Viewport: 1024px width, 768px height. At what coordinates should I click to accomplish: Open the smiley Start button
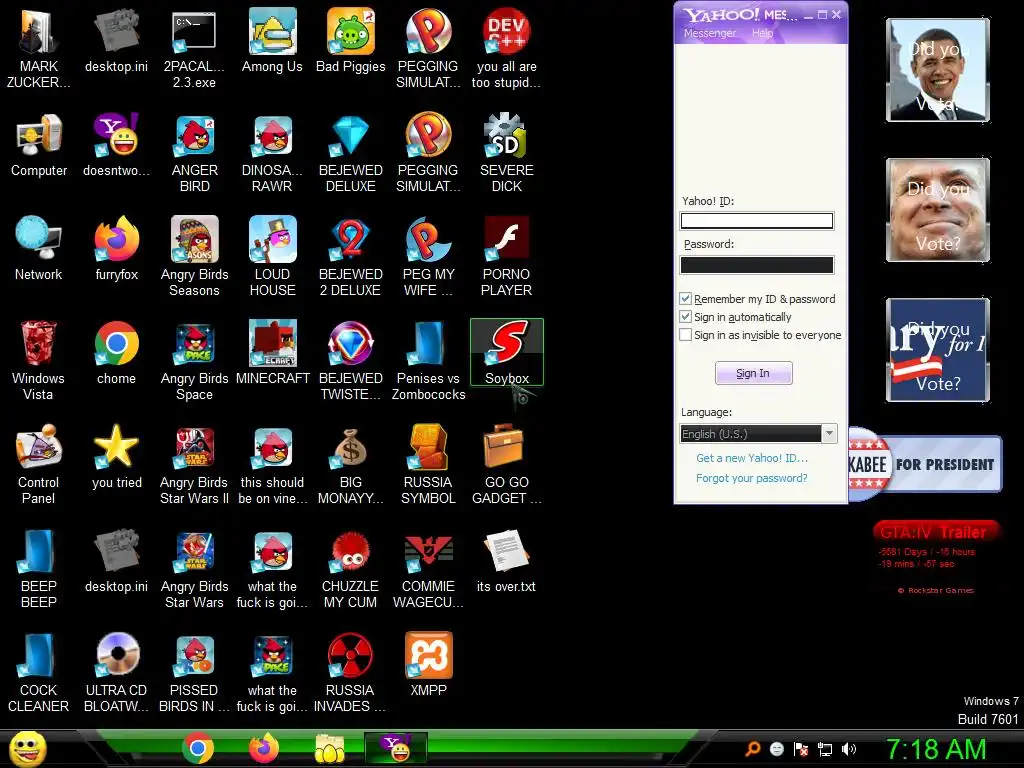(x=28, y=749)
